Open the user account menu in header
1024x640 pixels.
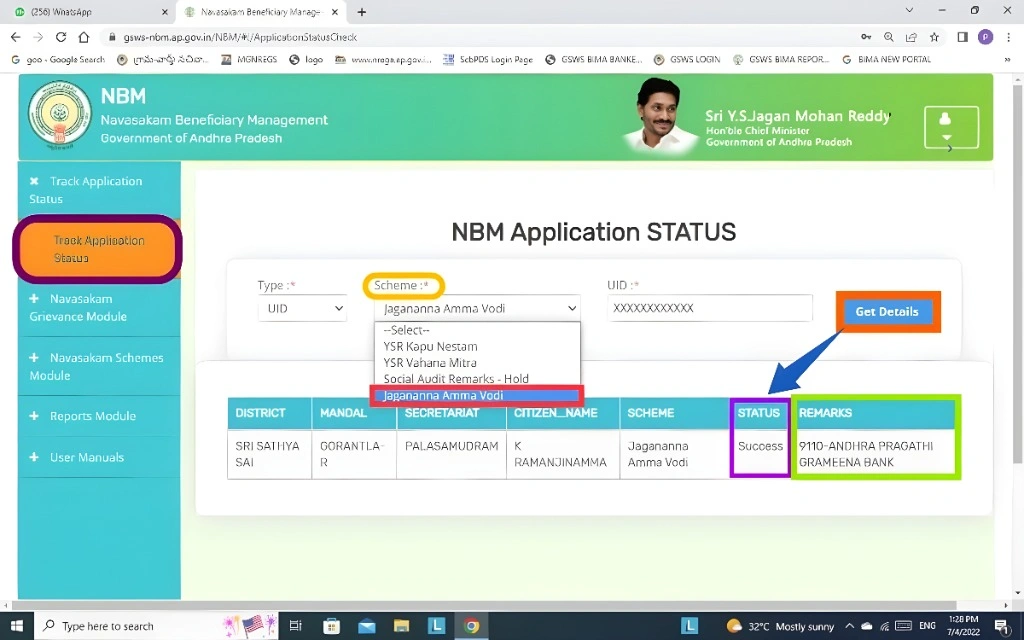click(951, 127)
